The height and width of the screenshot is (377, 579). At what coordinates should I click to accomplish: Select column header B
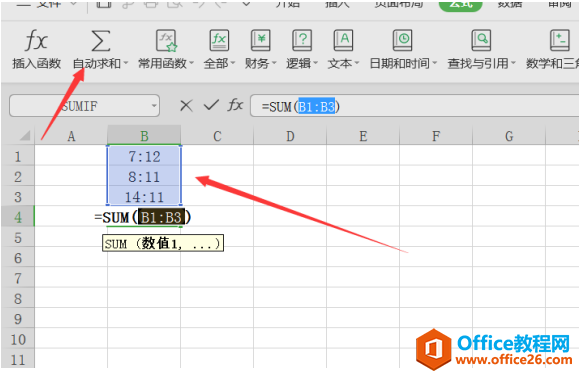click(144, 136)
